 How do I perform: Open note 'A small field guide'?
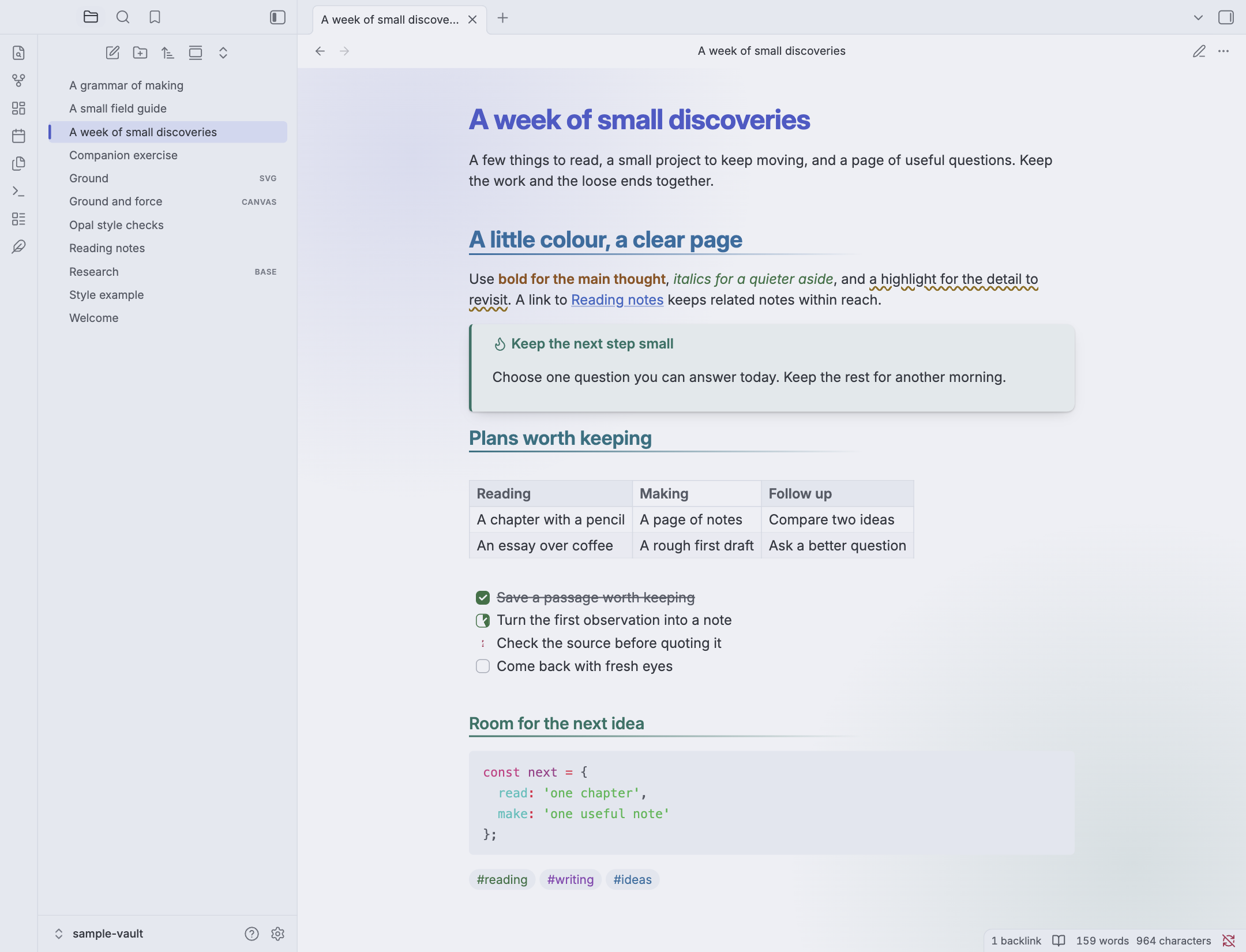point(167,108)
